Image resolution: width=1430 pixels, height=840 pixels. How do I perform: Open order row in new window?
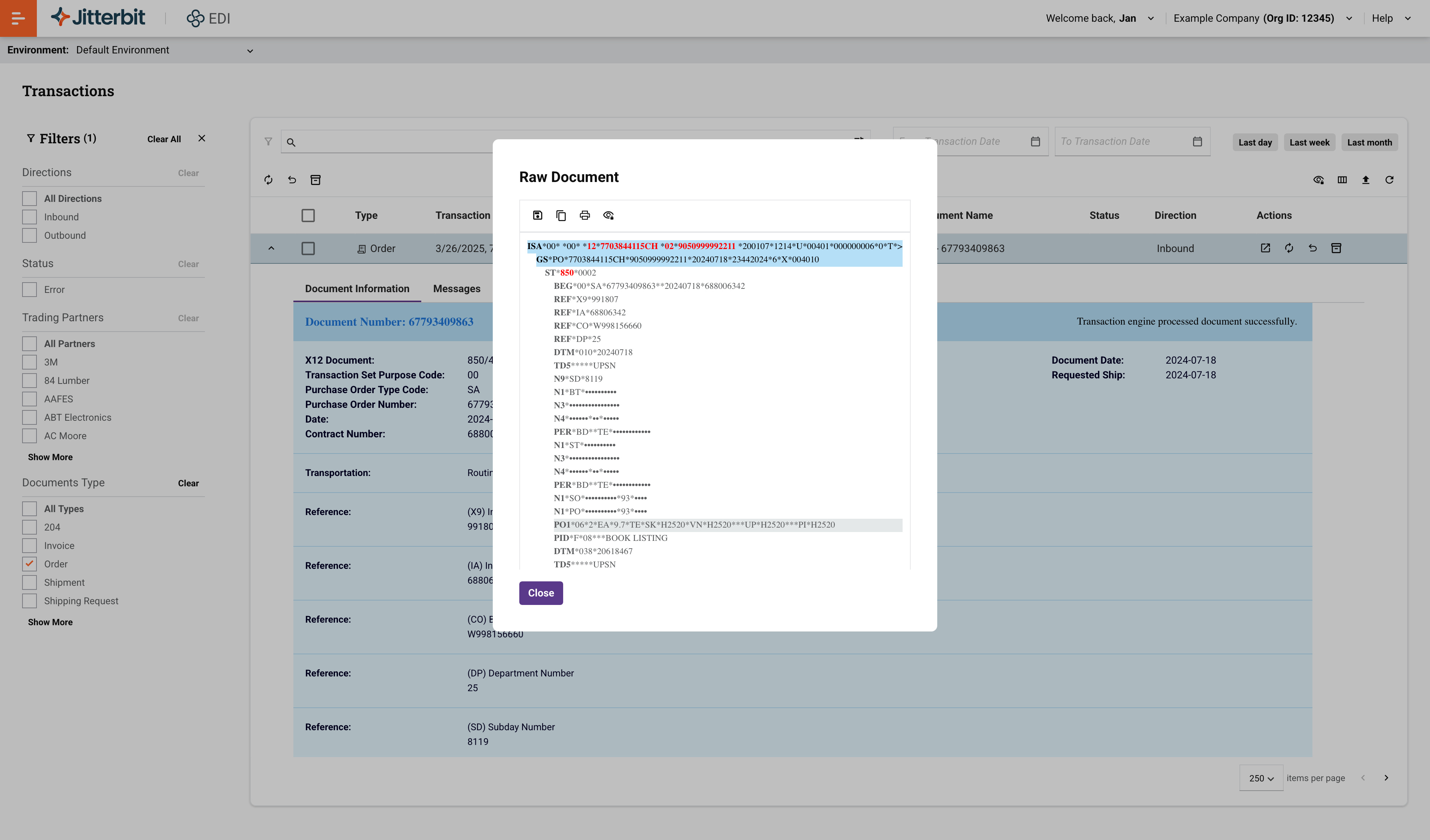click(x=1265, y=248)
